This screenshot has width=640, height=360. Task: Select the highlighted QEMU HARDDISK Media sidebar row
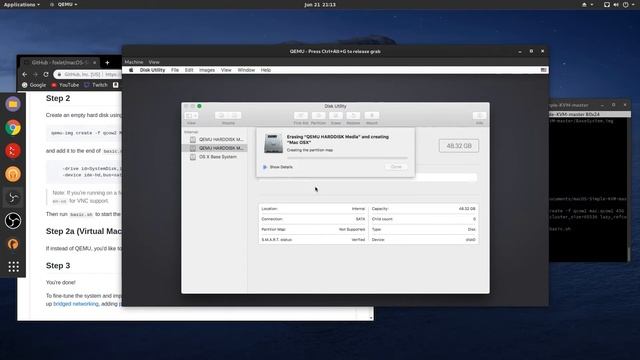[215, 148]
